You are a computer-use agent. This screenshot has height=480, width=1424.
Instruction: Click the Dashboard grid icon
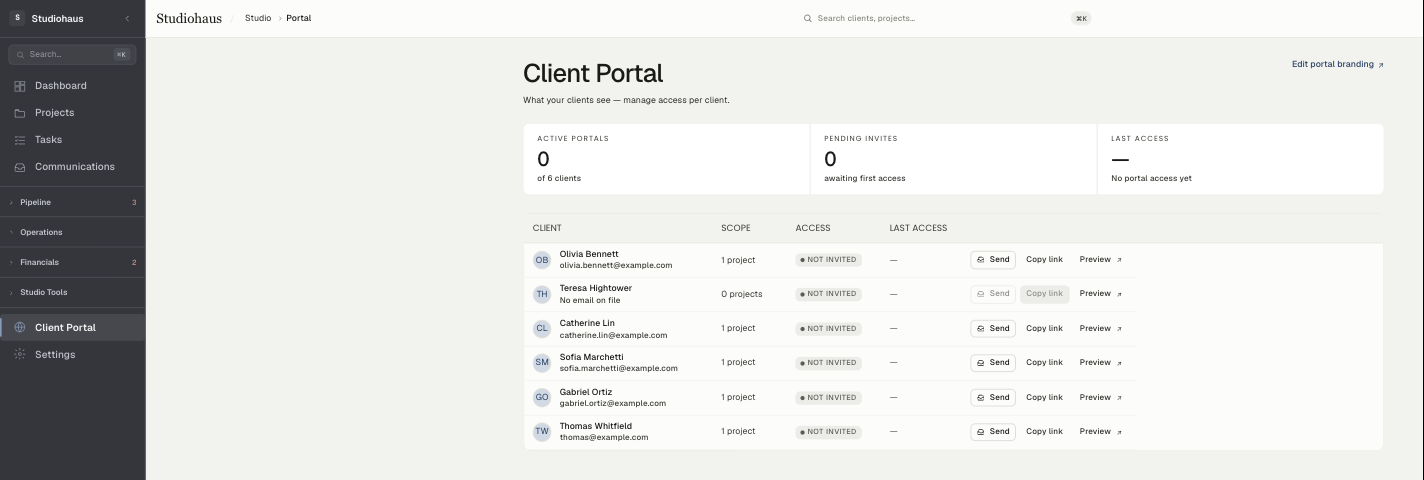point(20,86)
